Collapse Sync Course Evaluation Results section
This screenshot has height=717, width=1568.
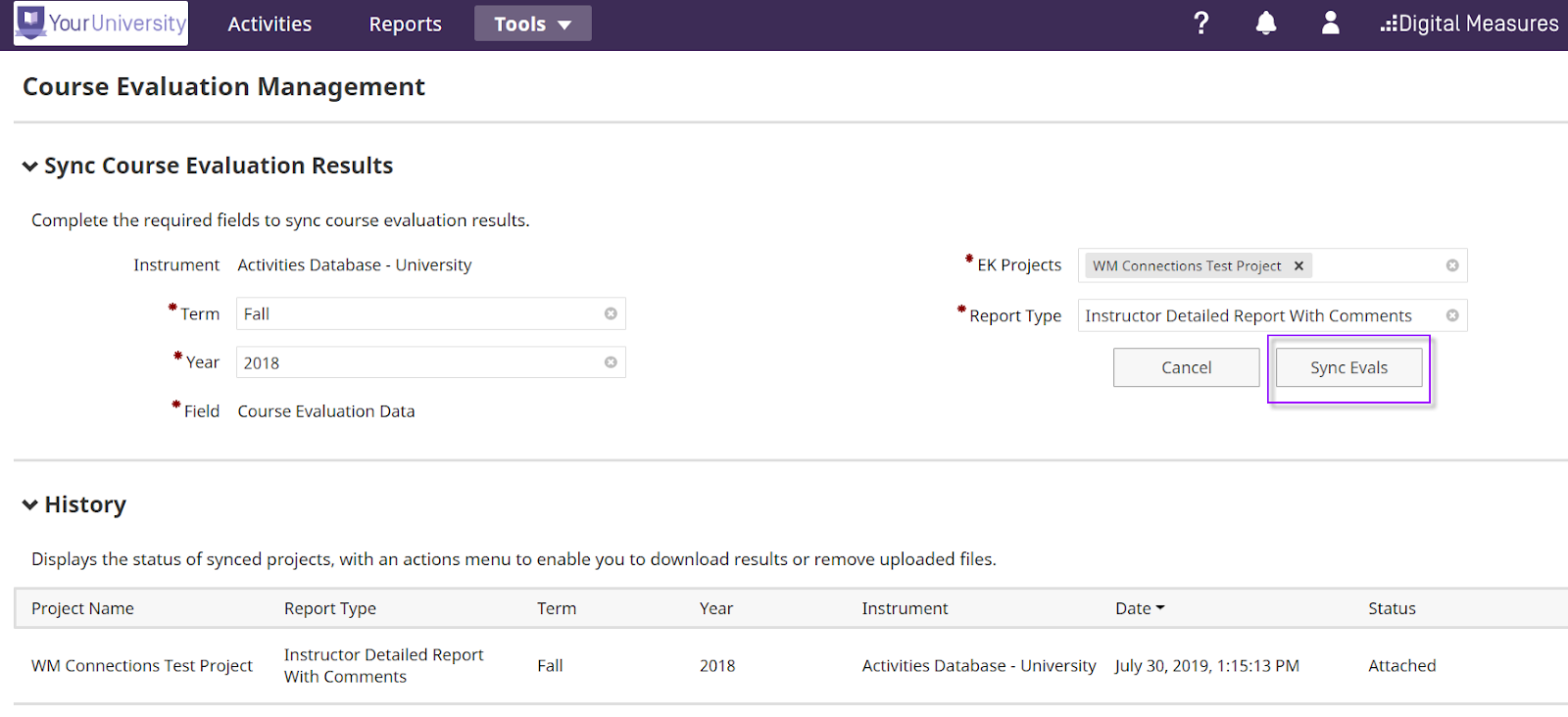click(x=30, y=167)
